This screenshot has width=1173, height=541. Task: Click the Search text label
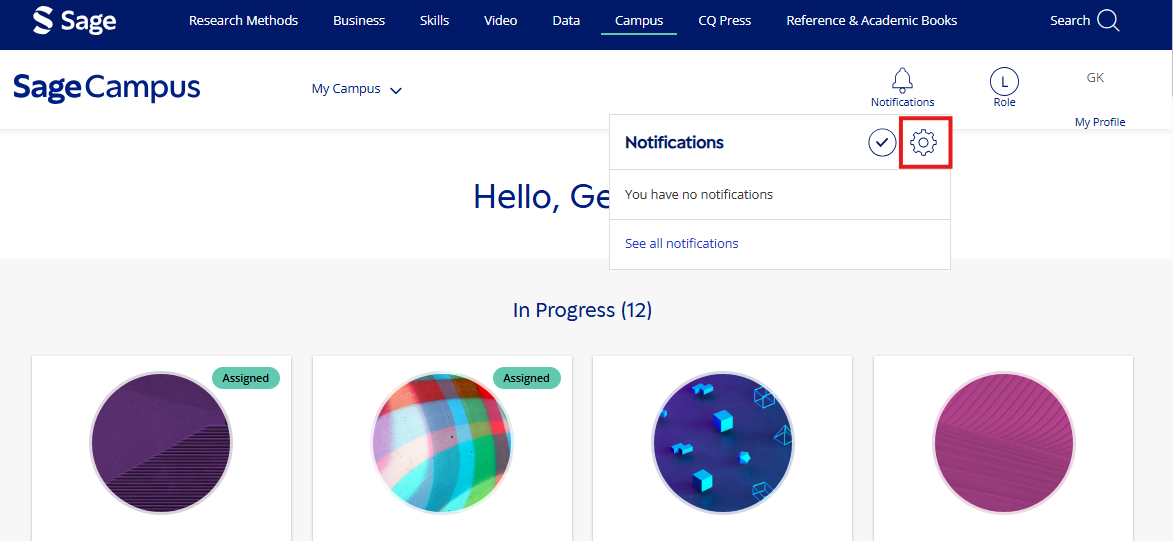pos(1070,21)
